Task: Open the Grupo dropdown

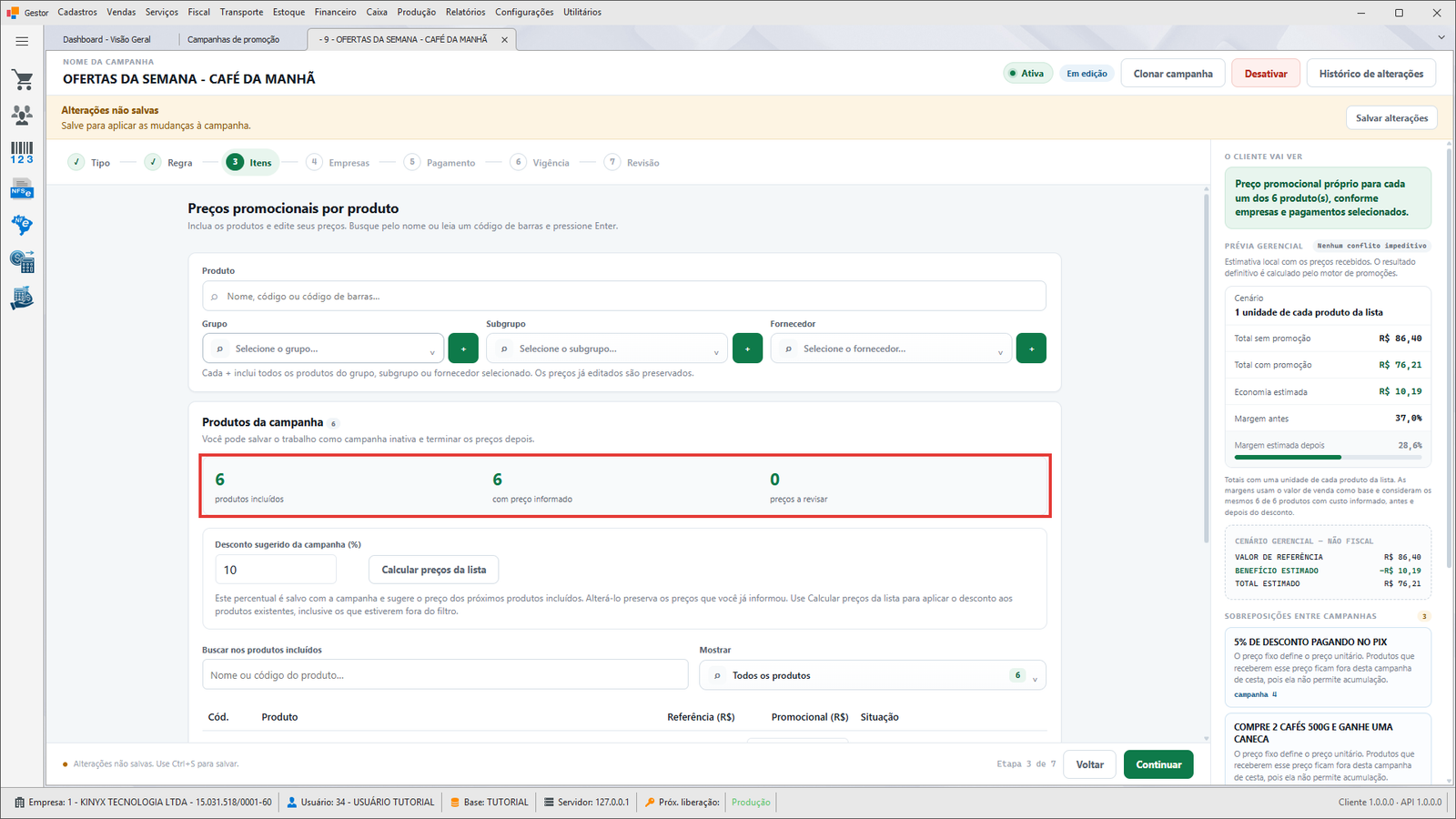Action: (x=323, y=349)
